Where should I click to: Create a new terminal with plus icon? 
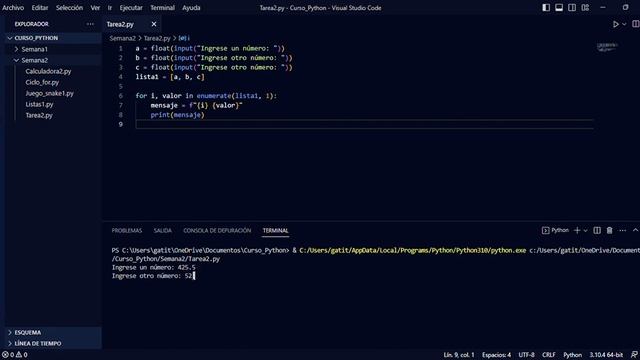[x=577, y=231]
